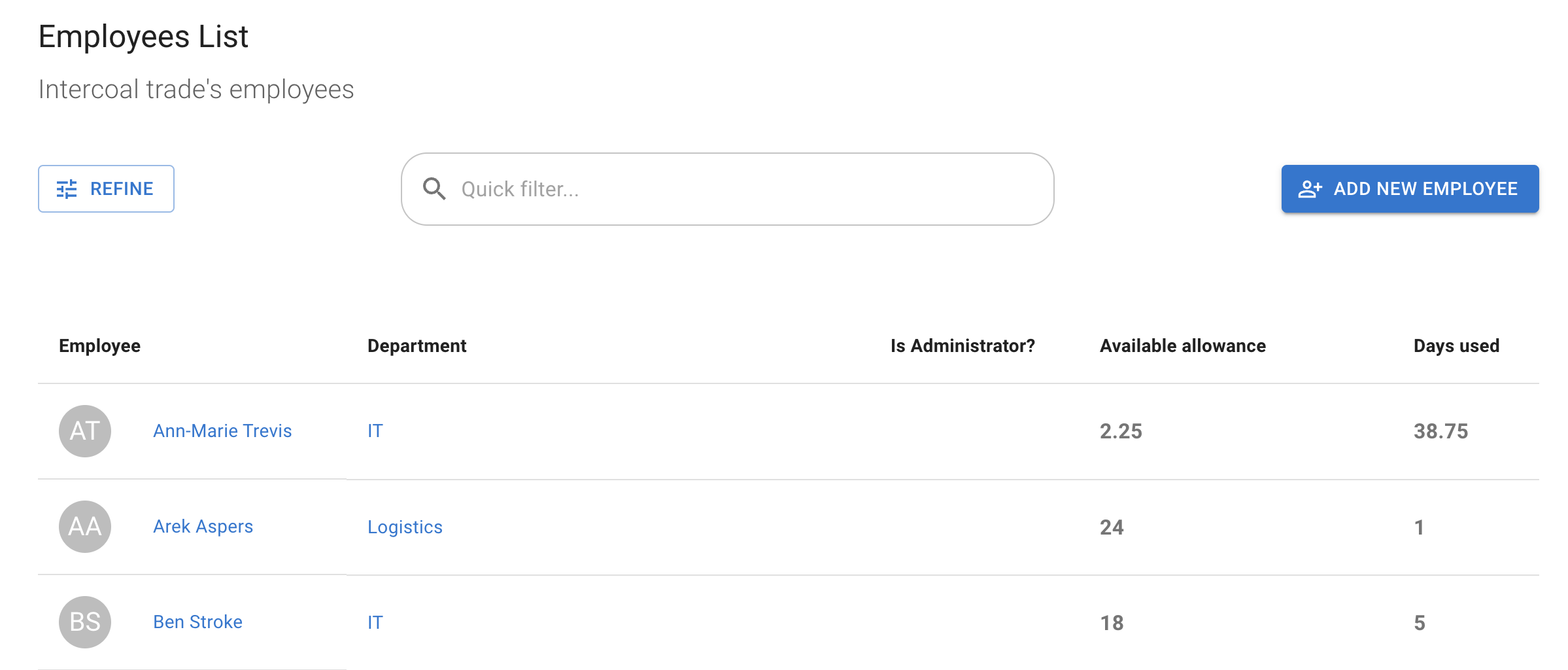Open Ben Stroke's IT department link
1568x670 pixels.
tap(375, 622)
